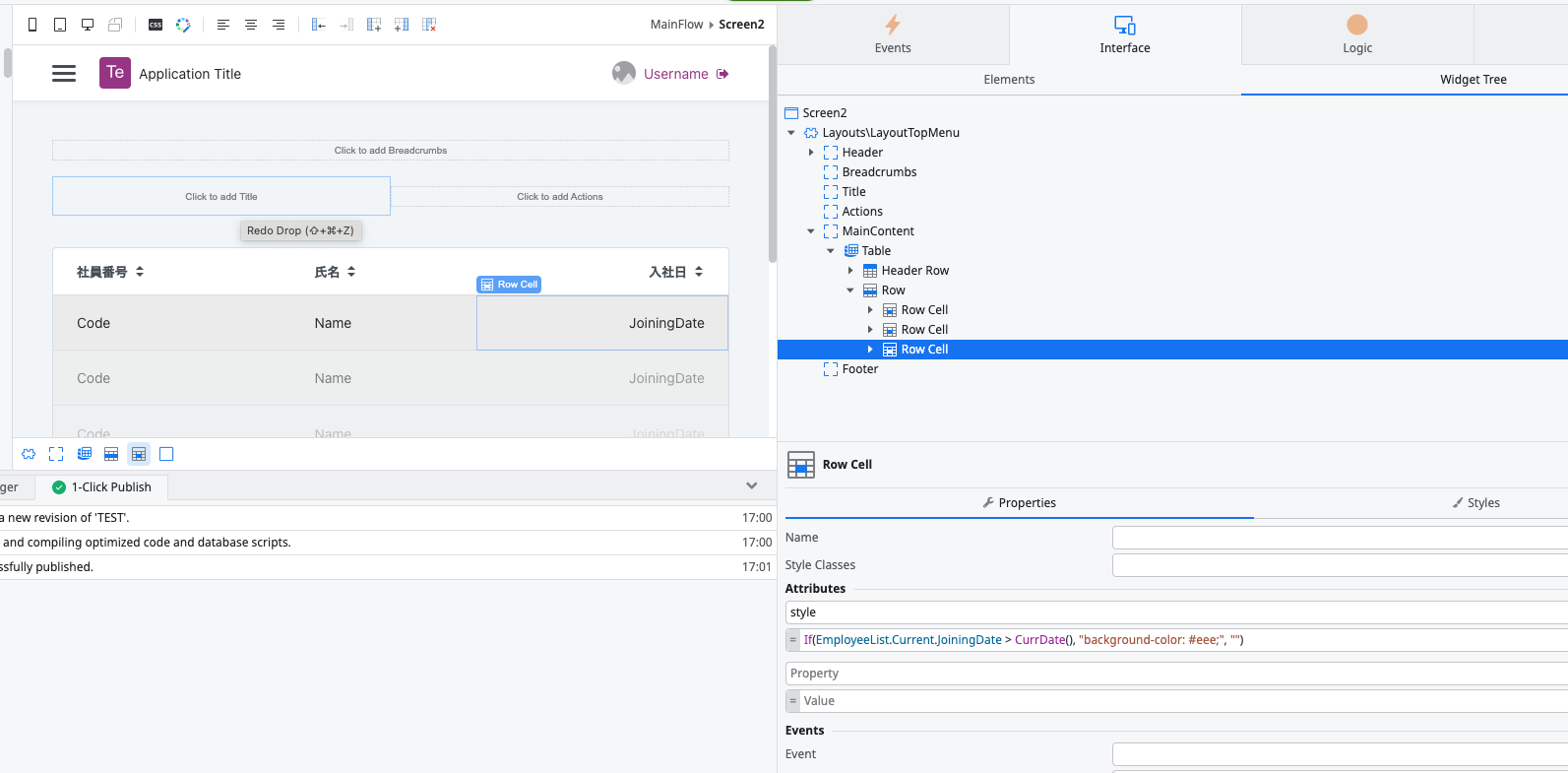This screenshot has height=773, width=1568.
Task: Click the MainFlow breadcrumb link
Action: coord(676,25)
